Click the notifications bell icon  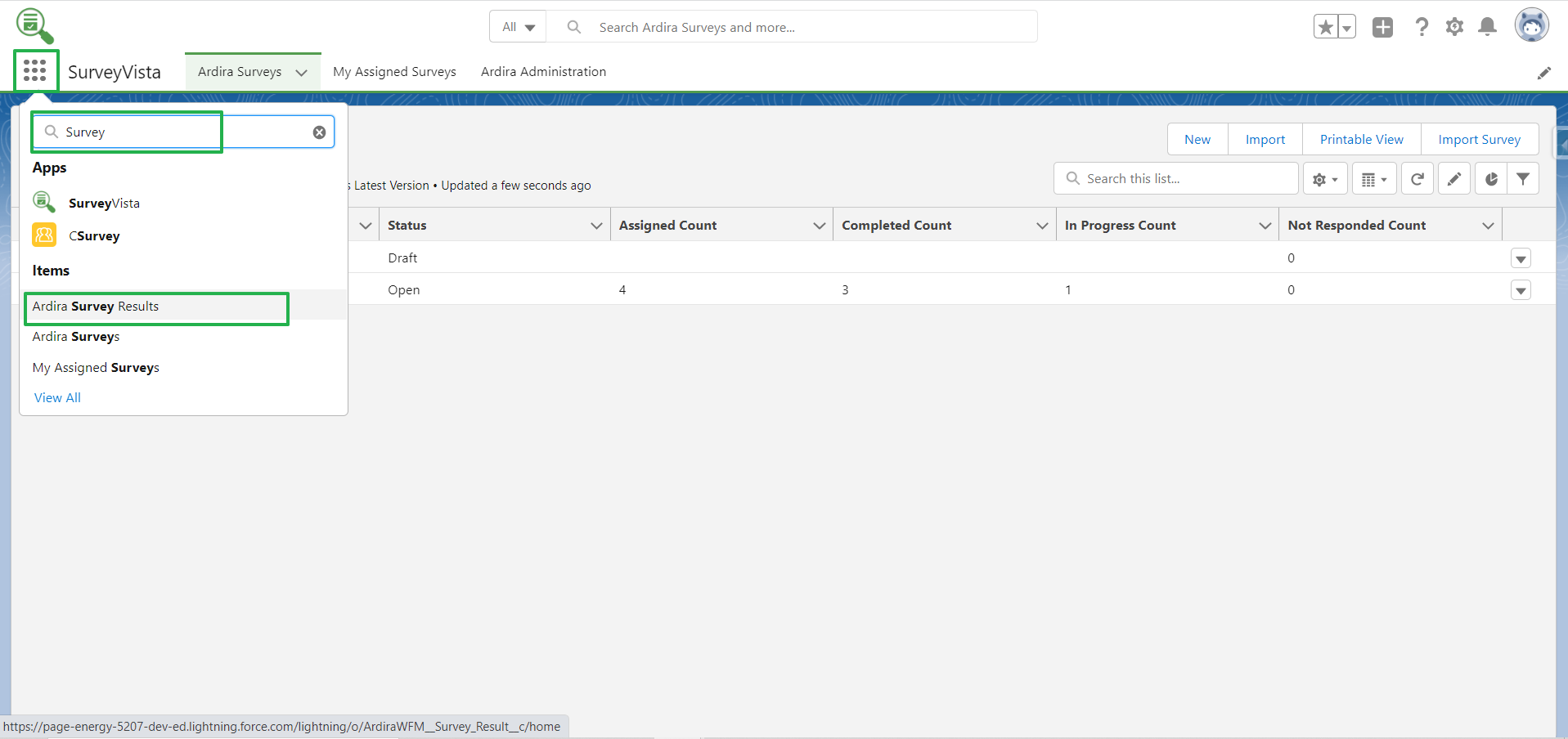coord(1487,27)
